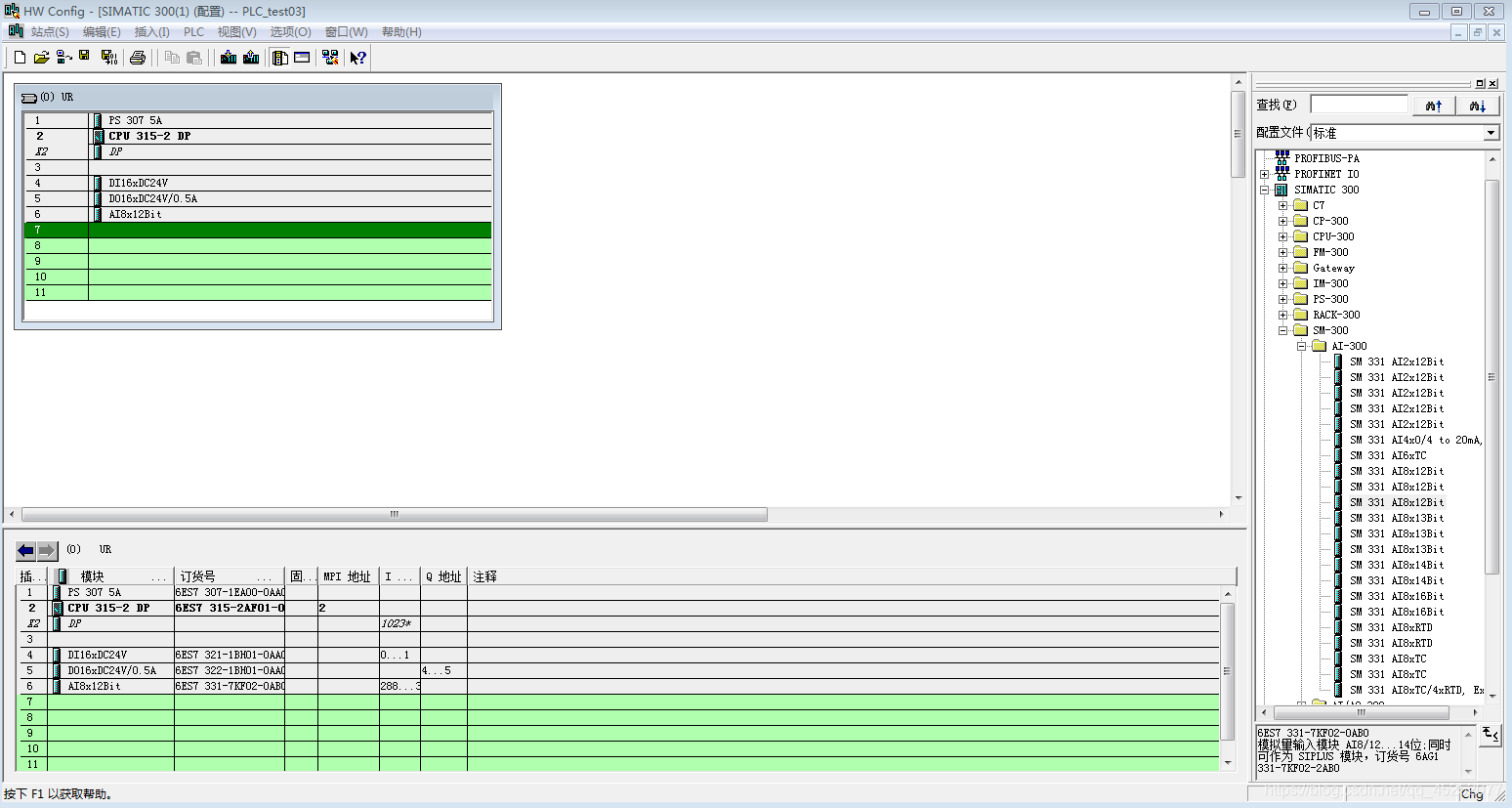Click the dock toggle icon of catalog panel
This screenshot has height=808, width=1512.
[x=1480, y=84]
